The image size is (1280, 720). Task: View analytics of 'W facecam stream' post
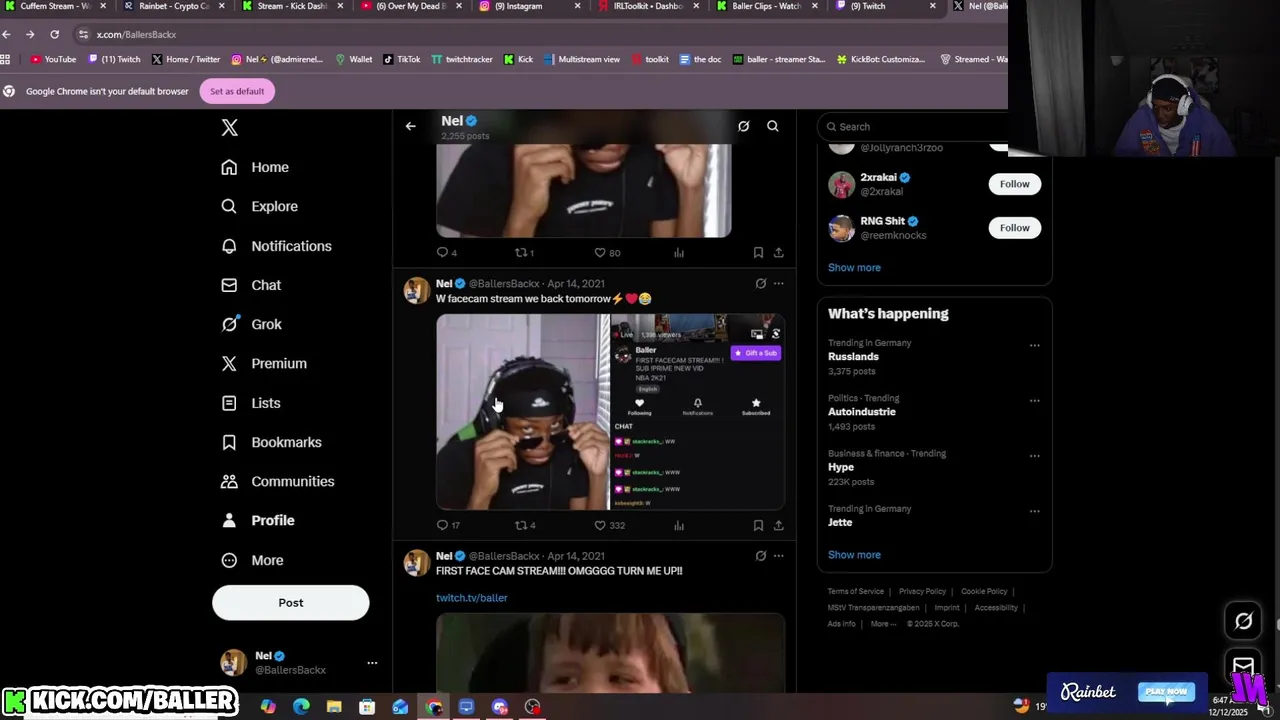point(679,525)
